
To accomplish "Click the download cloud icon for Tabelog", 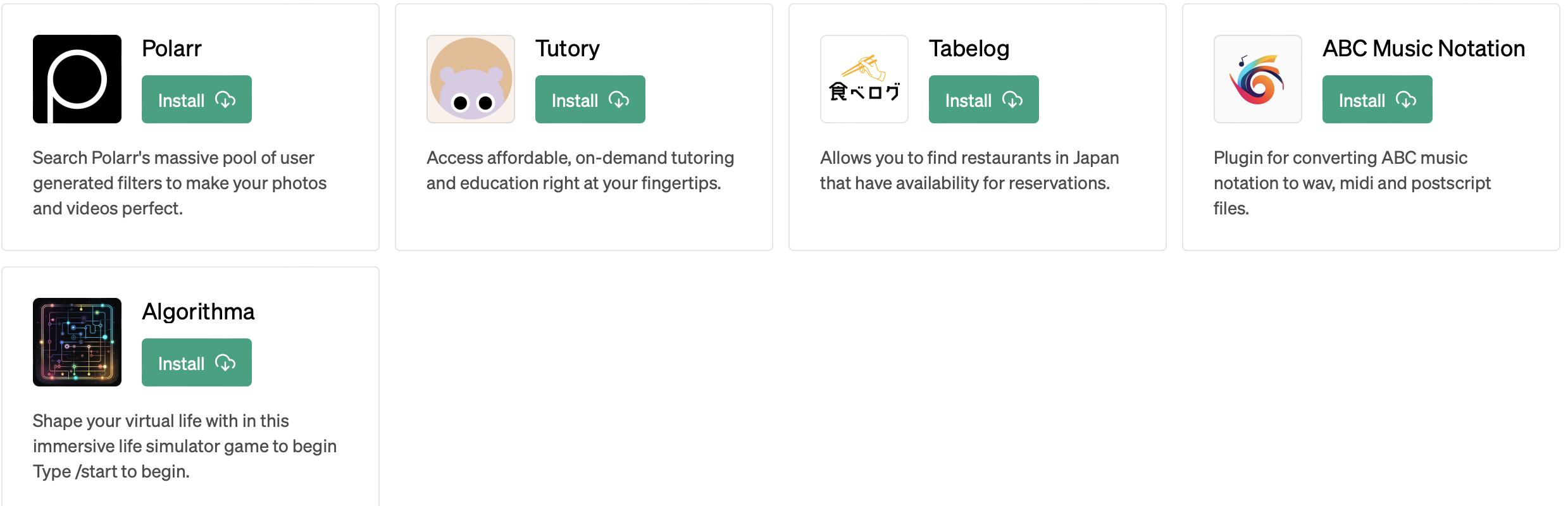I will [x=1012, y=100].
